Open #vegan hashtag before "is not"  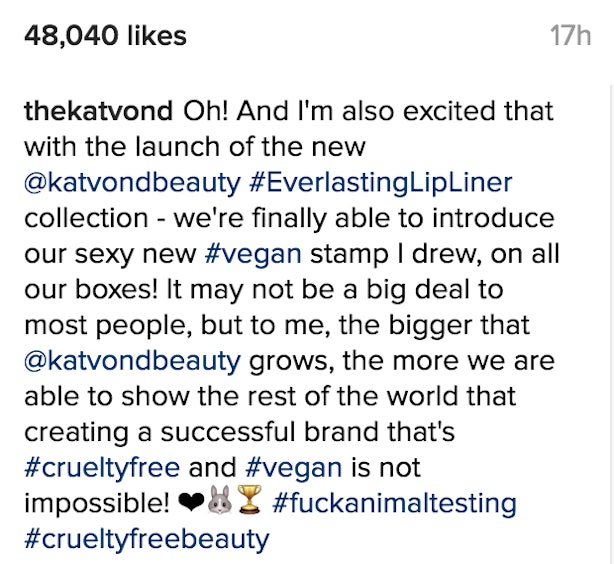tap(293, 468)
